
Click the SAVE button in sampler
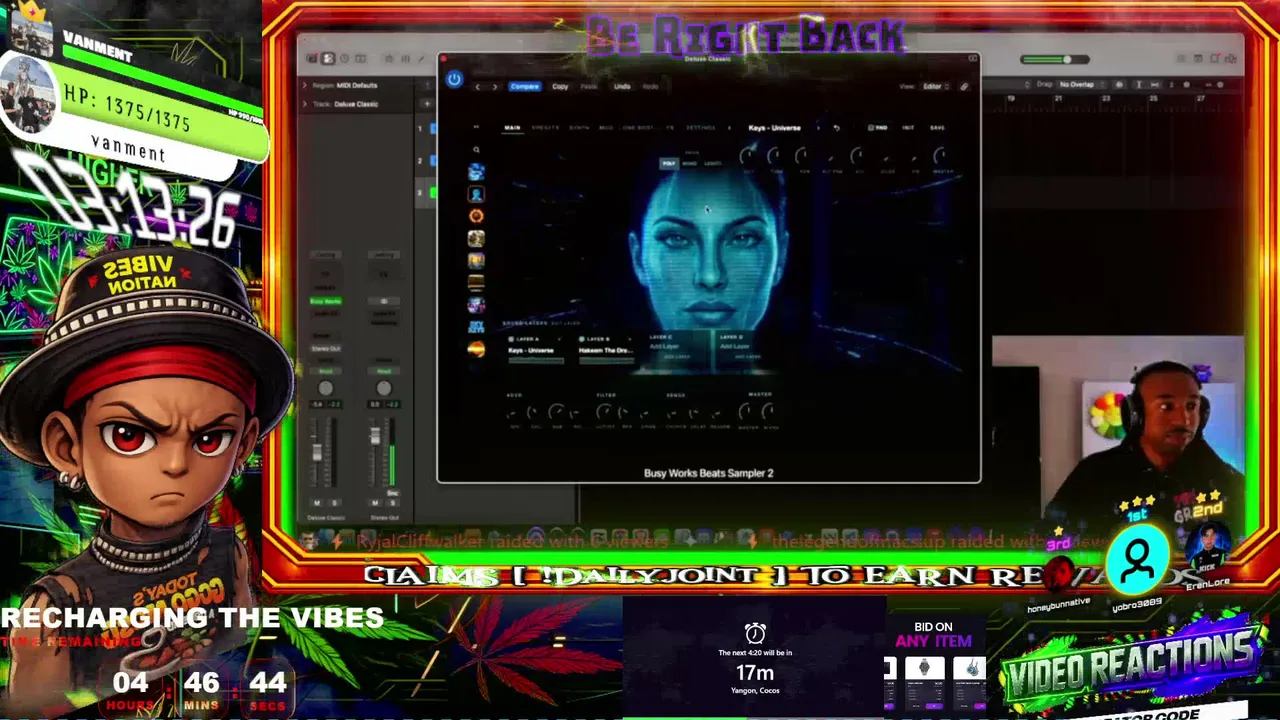tap(937, 128)
